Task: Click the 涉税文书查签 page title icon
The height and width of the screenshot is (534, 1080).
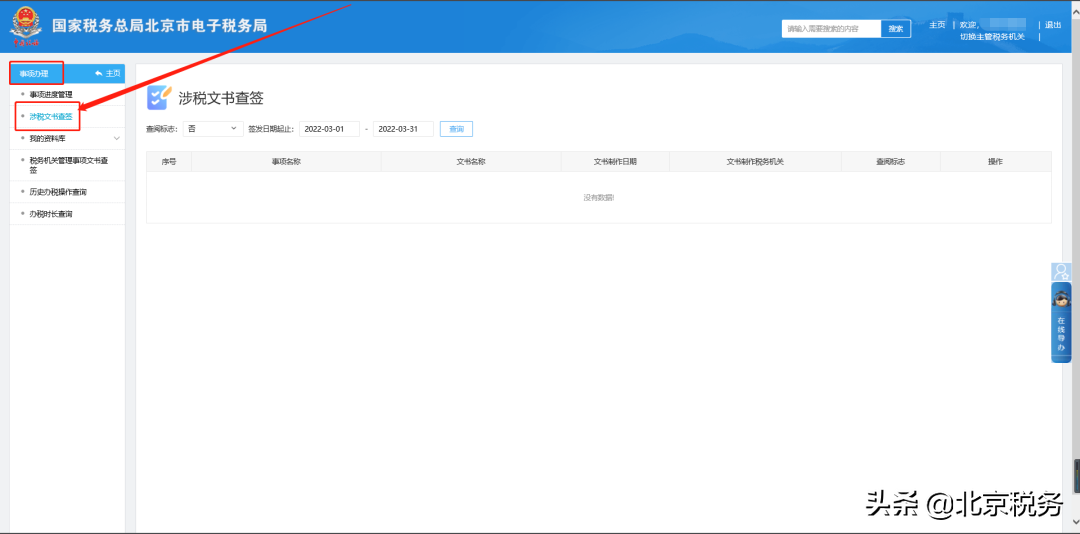Action: (158, 97)
